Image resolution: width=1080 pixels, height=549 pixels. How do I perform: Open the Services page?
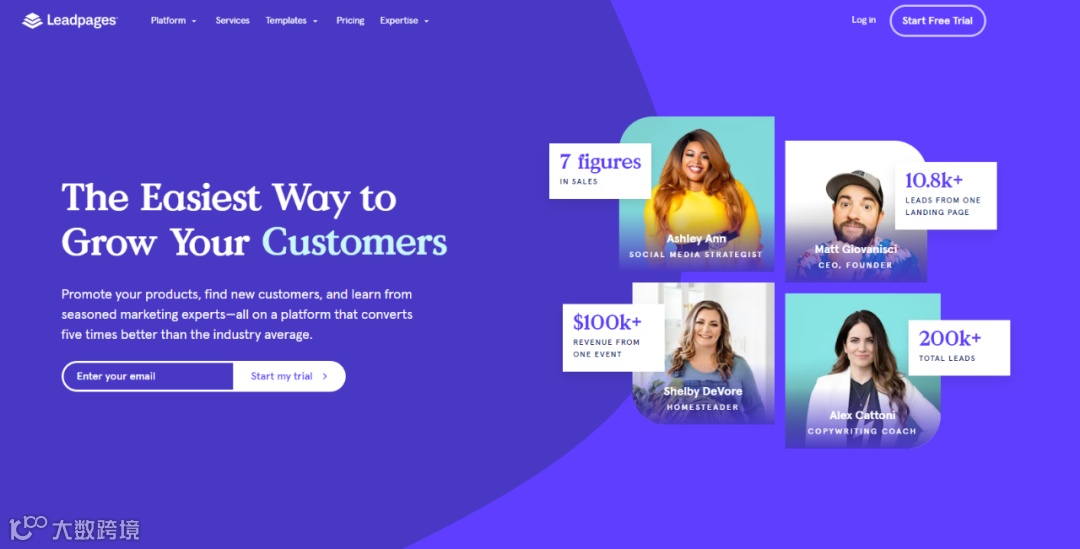(232, 21)
